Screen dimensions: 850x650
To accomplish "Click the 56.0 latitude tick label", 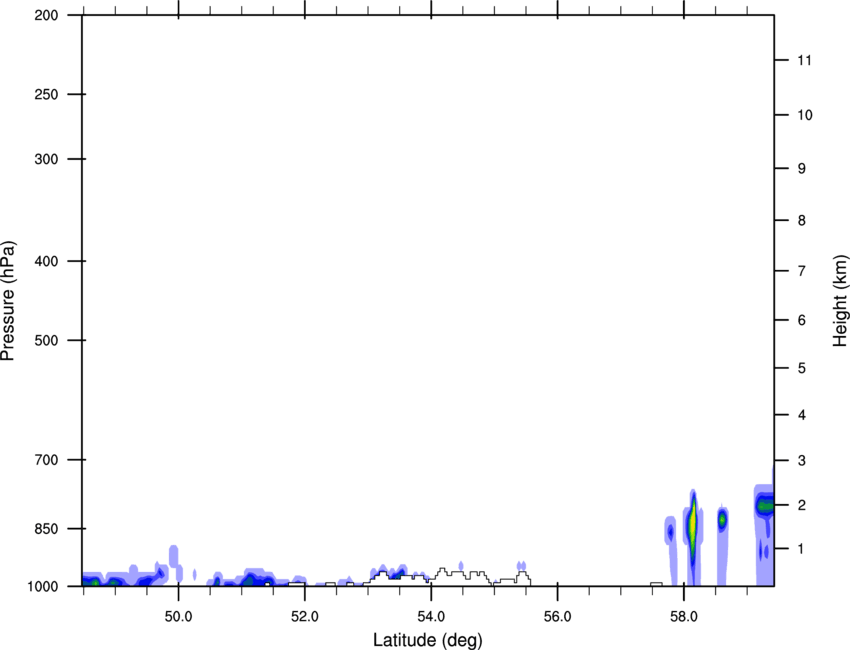I will click(x=557, y=617).
